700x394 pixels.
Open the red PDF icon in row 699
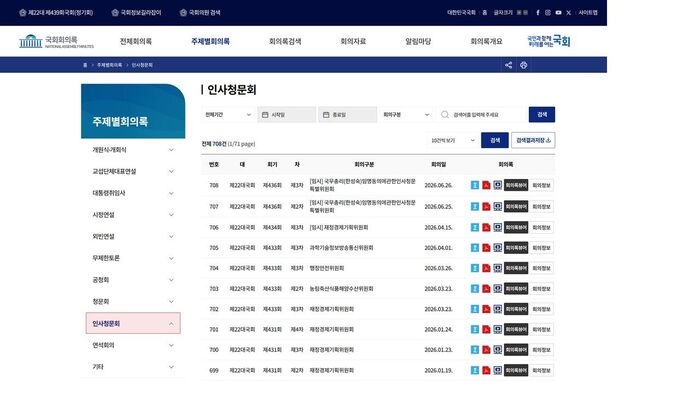pos(486,370)
